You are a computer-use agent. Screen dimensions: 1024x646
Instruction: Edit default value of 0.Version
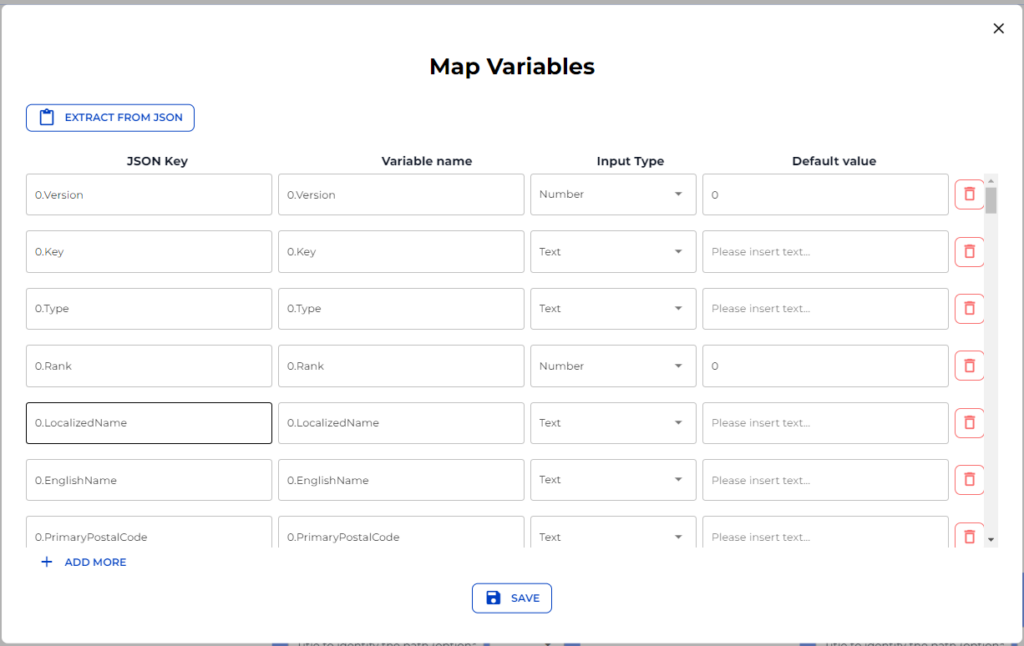825,195
